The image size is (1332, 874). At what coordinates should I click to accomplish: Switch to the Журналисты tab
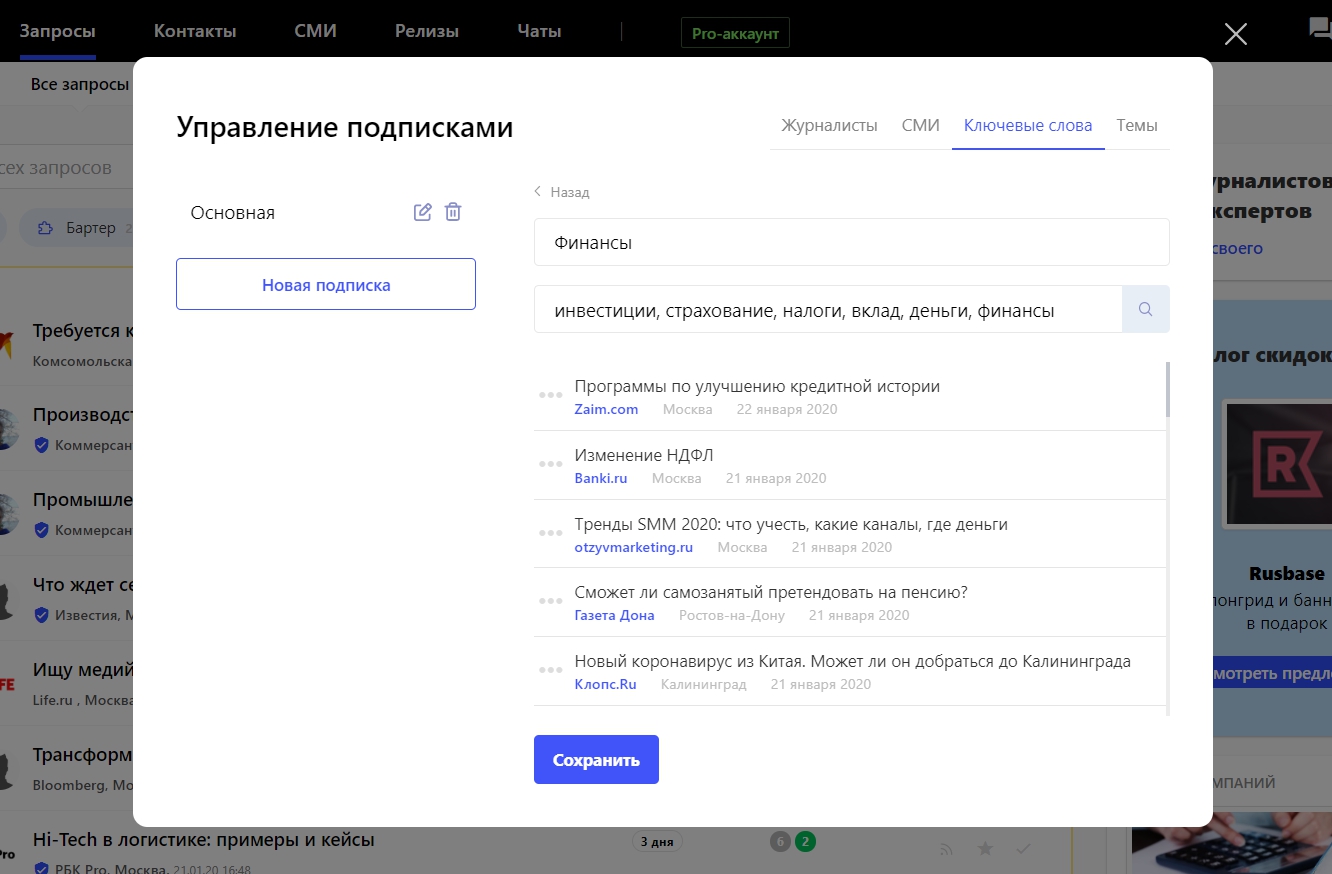click(829, 126)
